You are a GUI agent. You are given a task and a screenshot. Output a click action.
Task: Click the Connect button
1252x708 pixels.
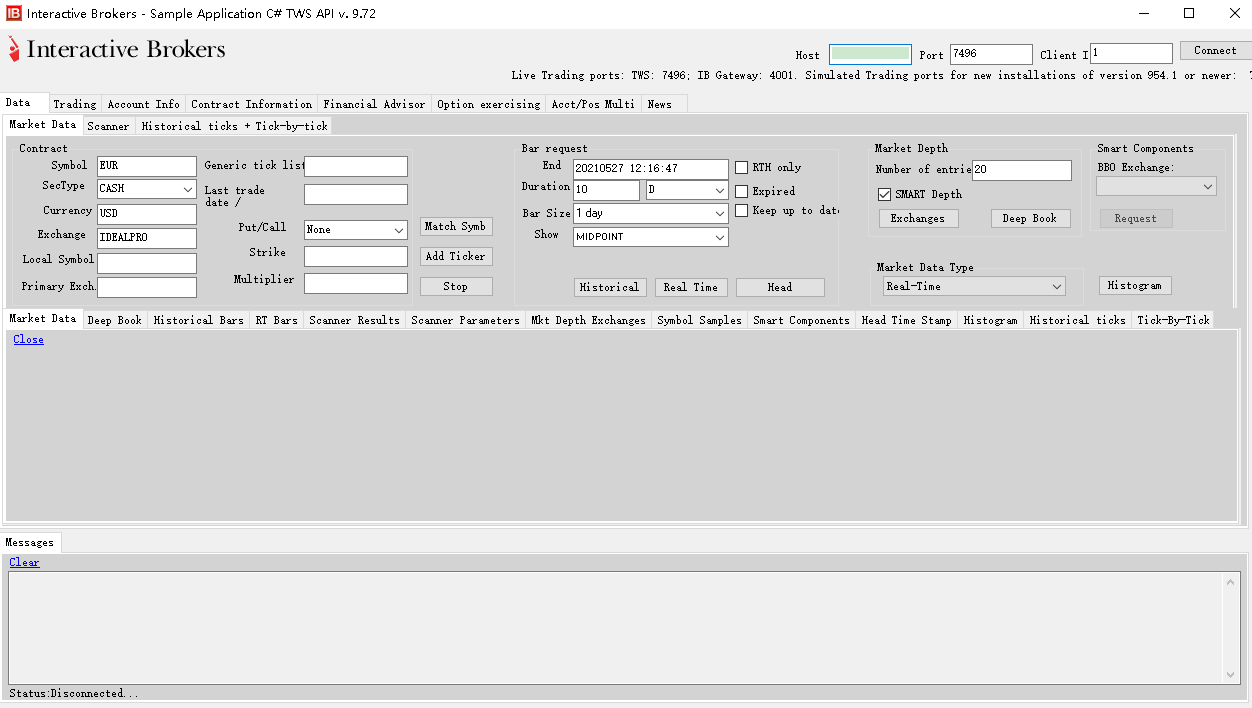1215,50
